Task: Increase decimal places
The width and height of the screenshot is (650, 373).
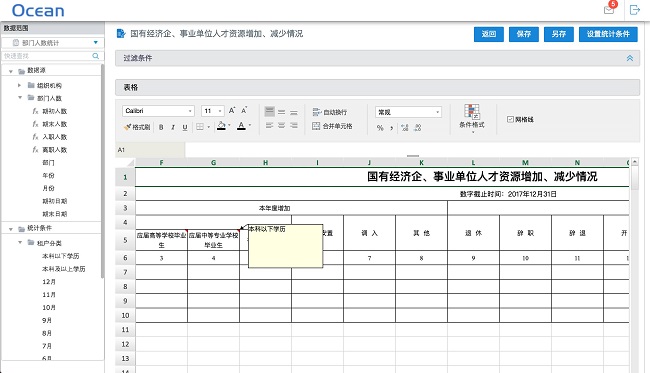Action: pyautogui.click(x=405, y=128)
